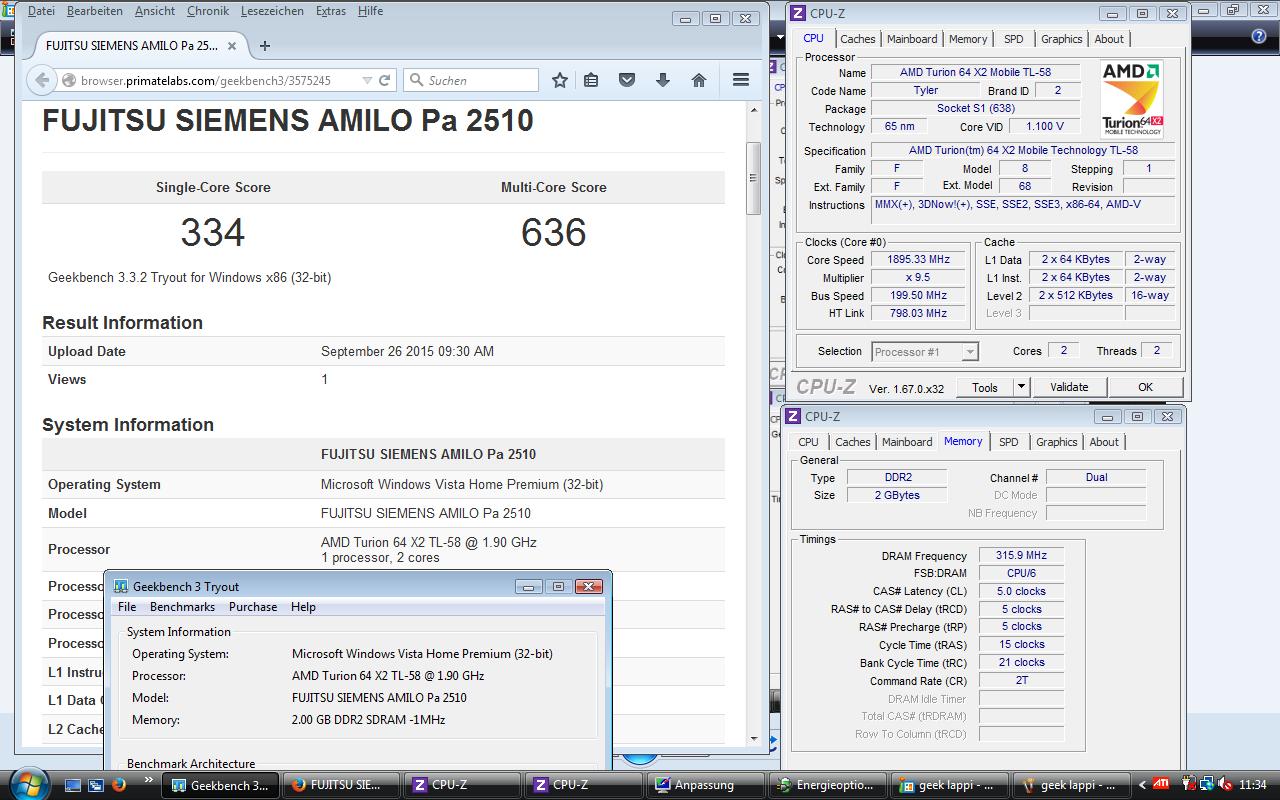Switch to Mainboard tab in top CPU-Z

(x=912, y=39)
